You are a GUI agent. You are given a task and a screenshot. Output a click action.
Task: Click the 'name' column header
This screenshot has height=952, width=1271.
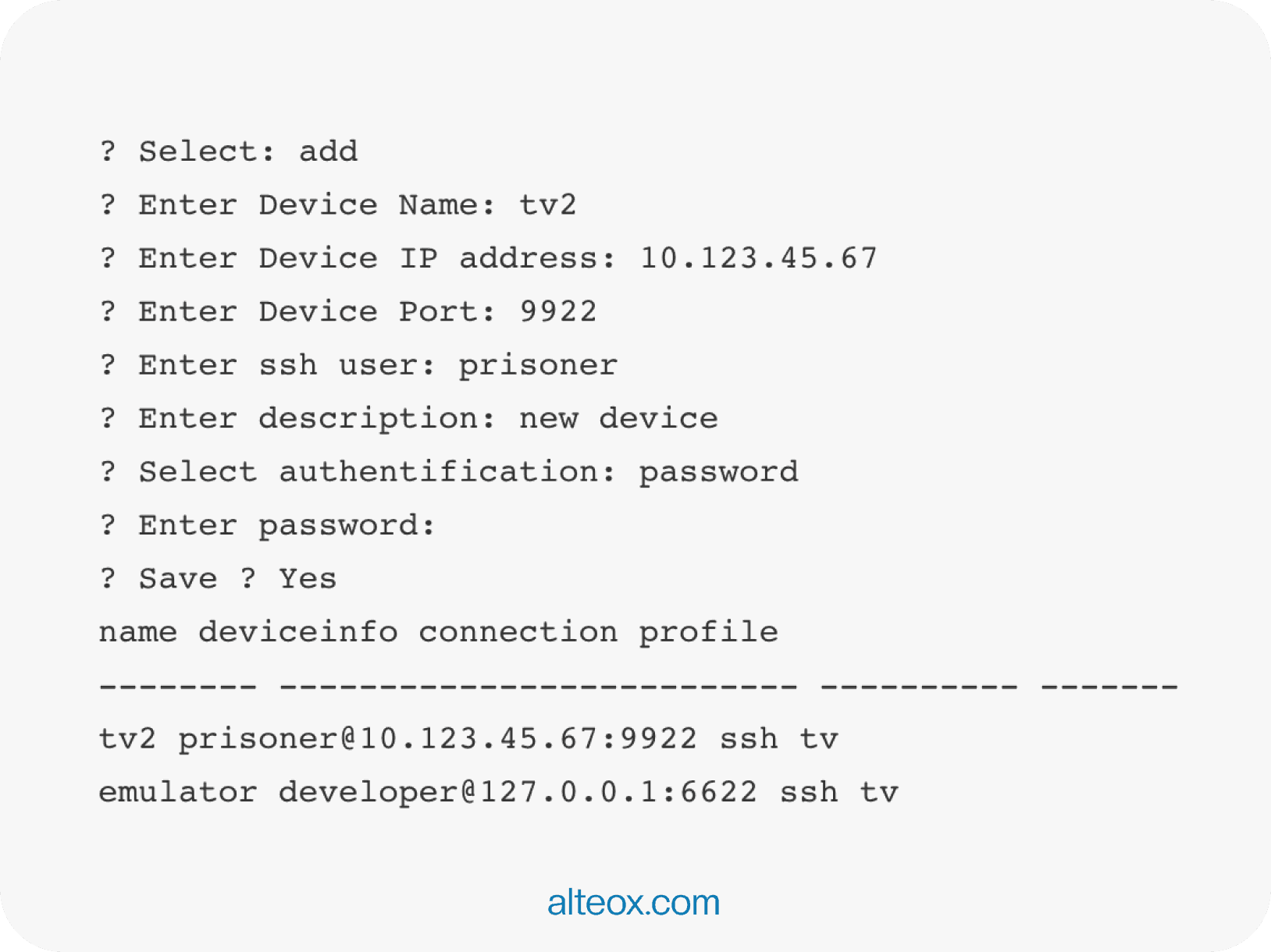click(138, 632)
